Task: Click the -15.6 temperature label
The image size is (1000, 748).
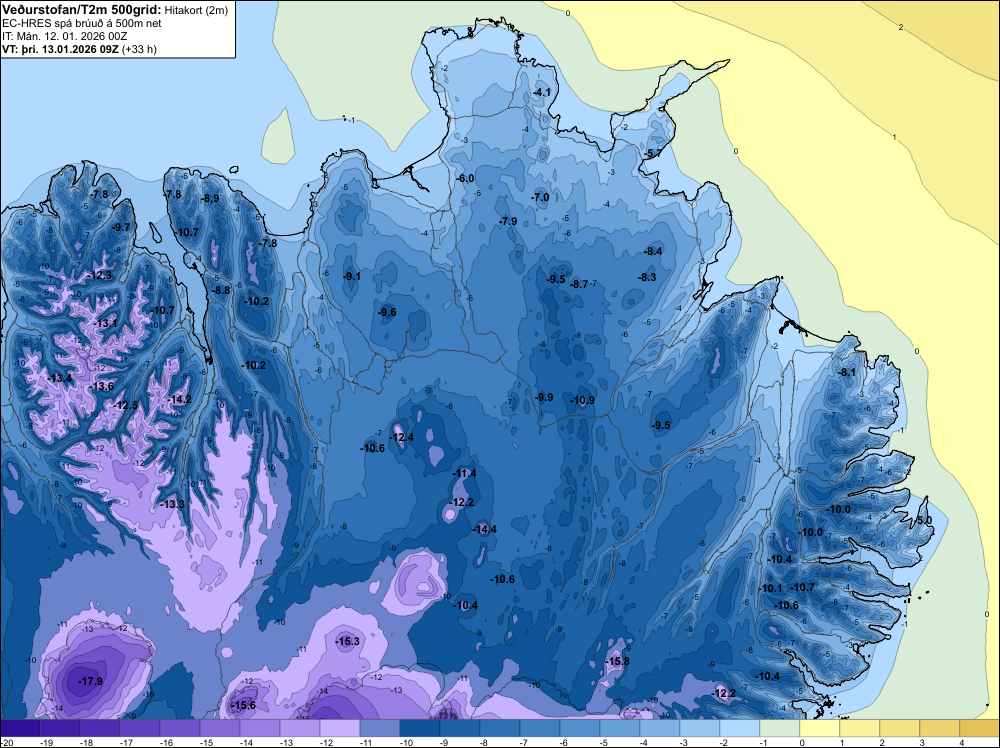Action: click(243, 705)
